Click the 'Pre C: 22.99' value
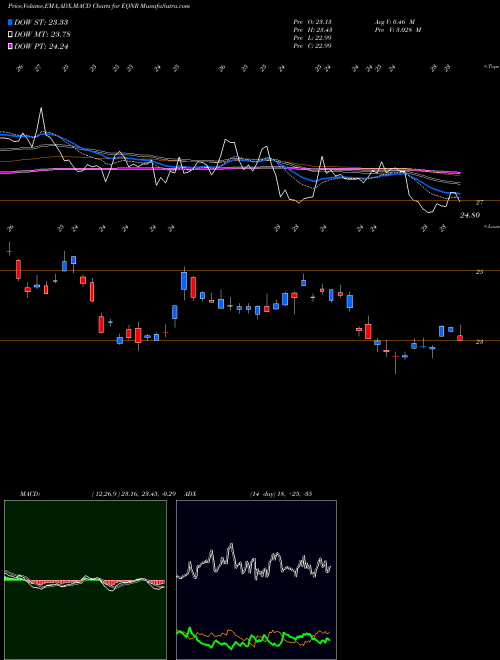Viewport: 500px width, 660px height. 313,46
